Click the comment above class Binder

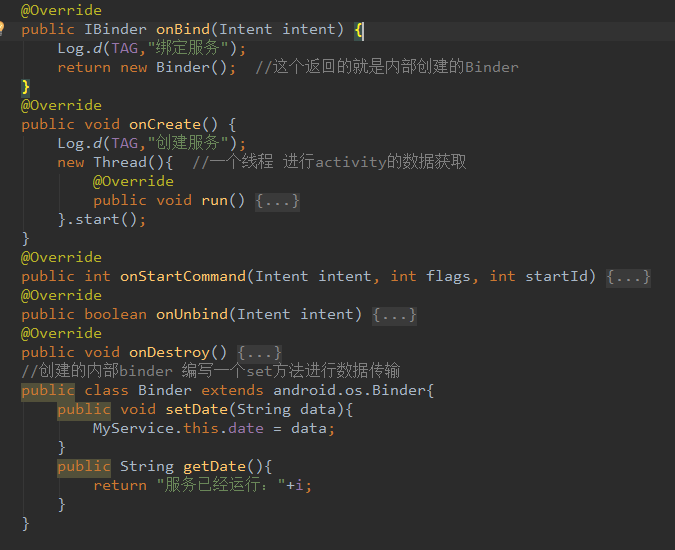pyautogui.click(x=210, y=371)
